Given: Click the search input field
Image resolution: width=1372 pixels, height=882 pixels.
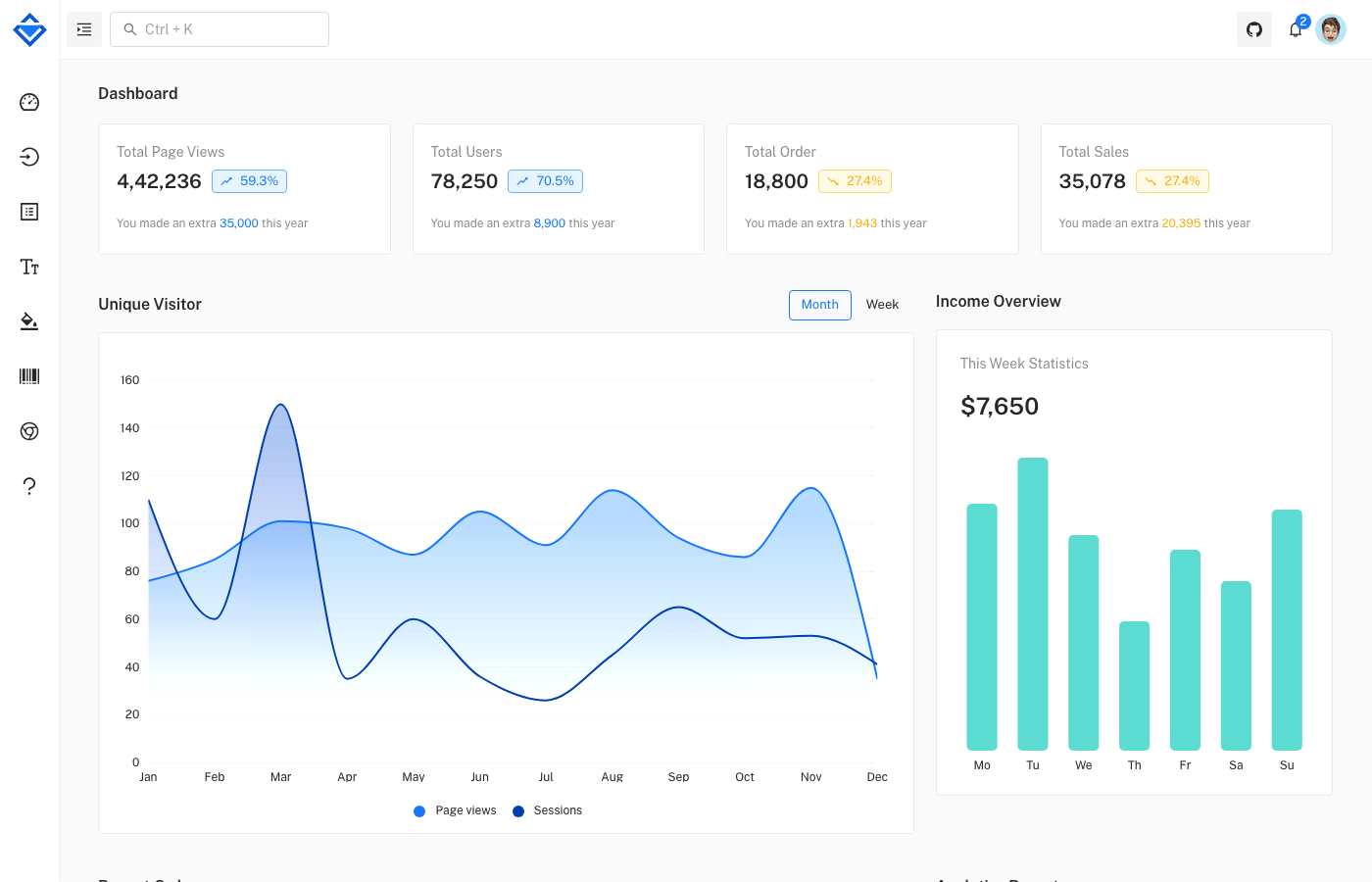Looking at the screenshot, I should point(219,29).
